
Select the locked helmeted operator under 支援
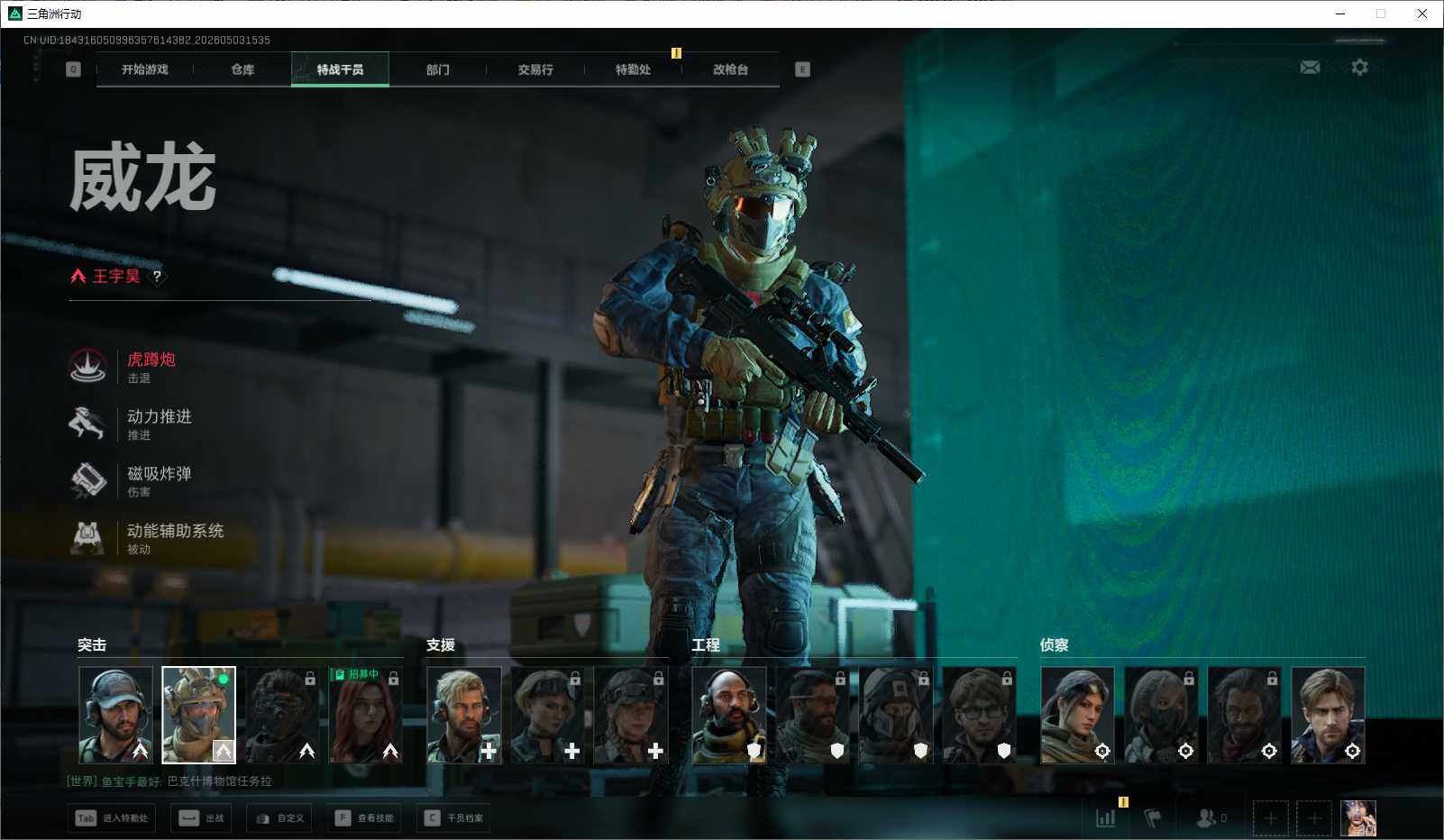[630, 716]
